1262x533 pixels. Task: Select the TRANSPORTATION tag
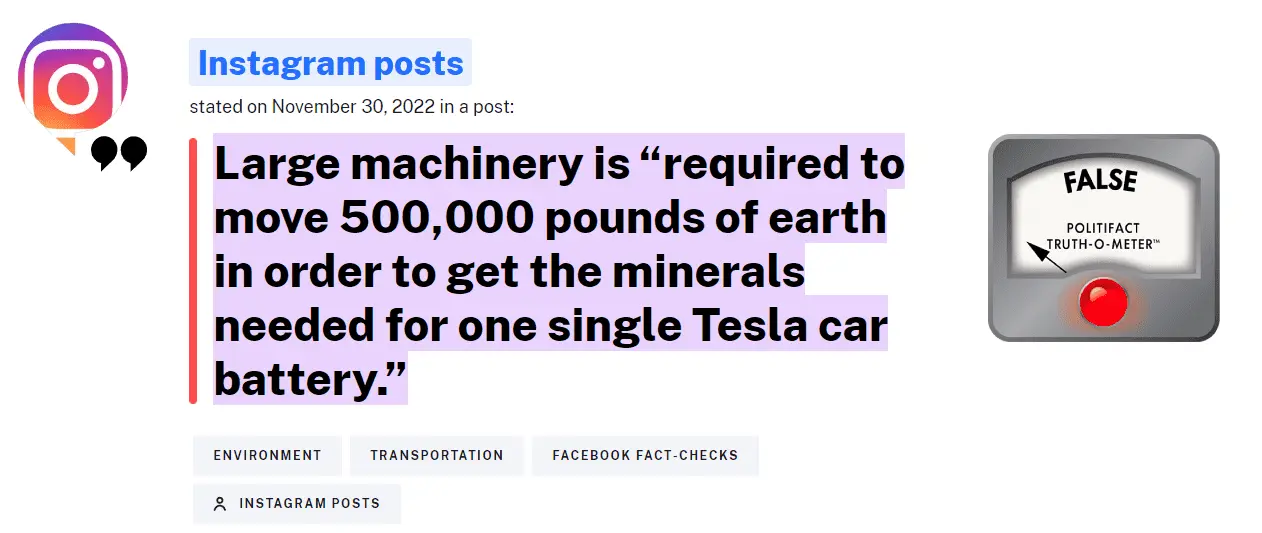(436, 455)
